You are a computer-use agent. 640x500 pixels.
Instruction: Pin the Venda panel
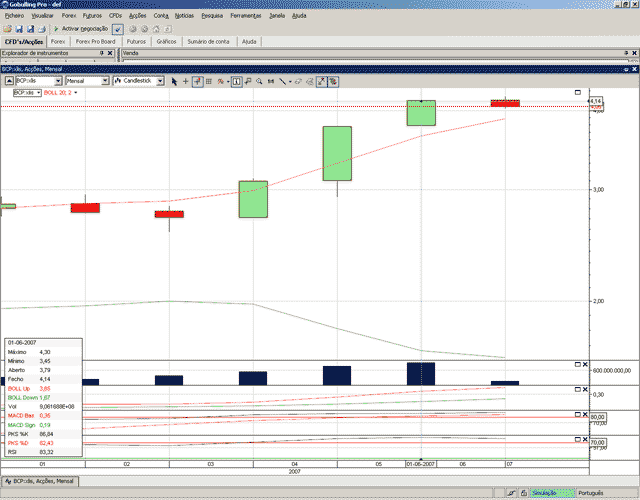[x=627, y=53]
